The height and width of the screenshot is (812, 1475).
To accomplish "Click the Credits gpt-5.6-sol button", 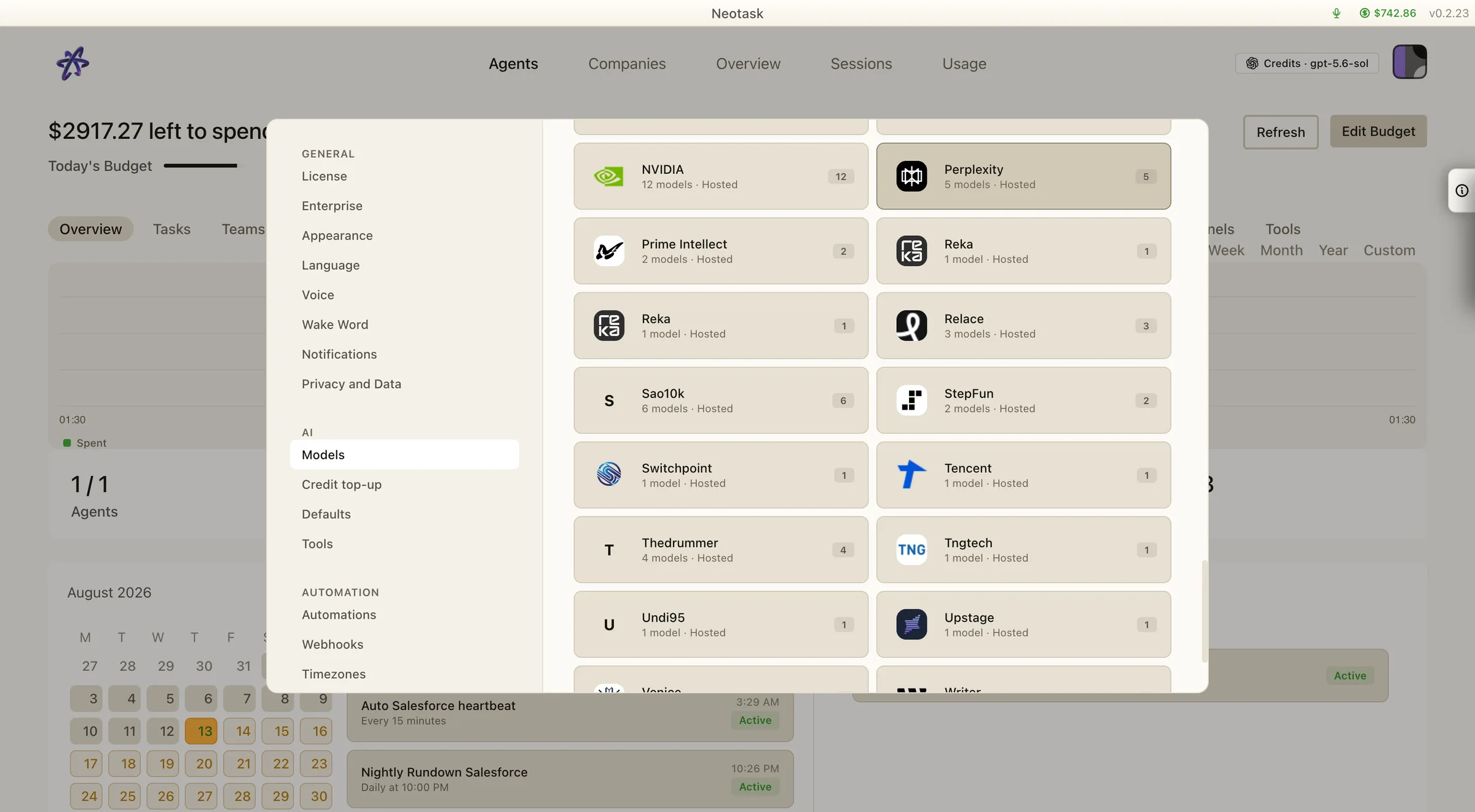I will click(x=1307, y=63).
